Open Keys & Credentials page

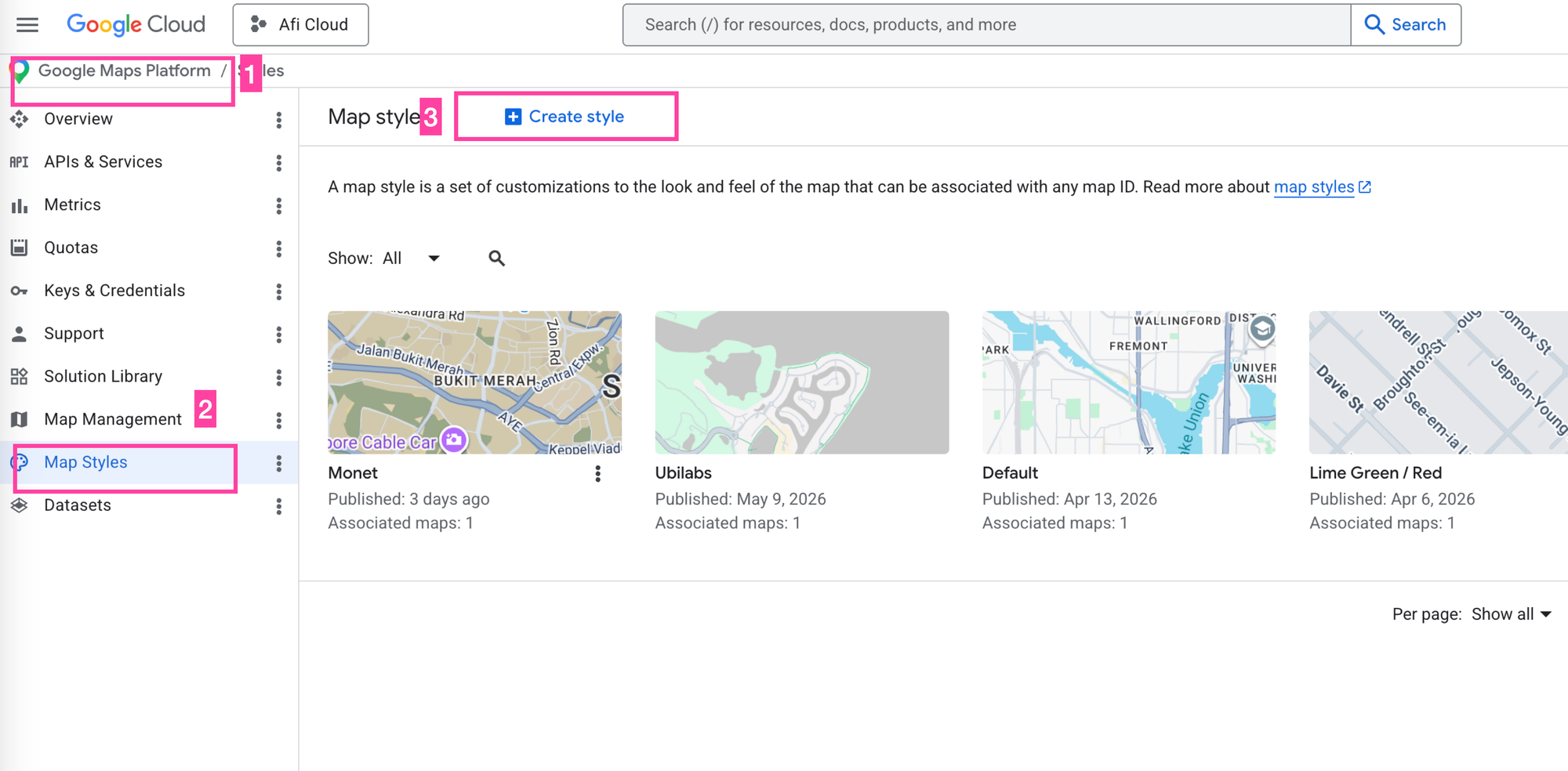114,291
